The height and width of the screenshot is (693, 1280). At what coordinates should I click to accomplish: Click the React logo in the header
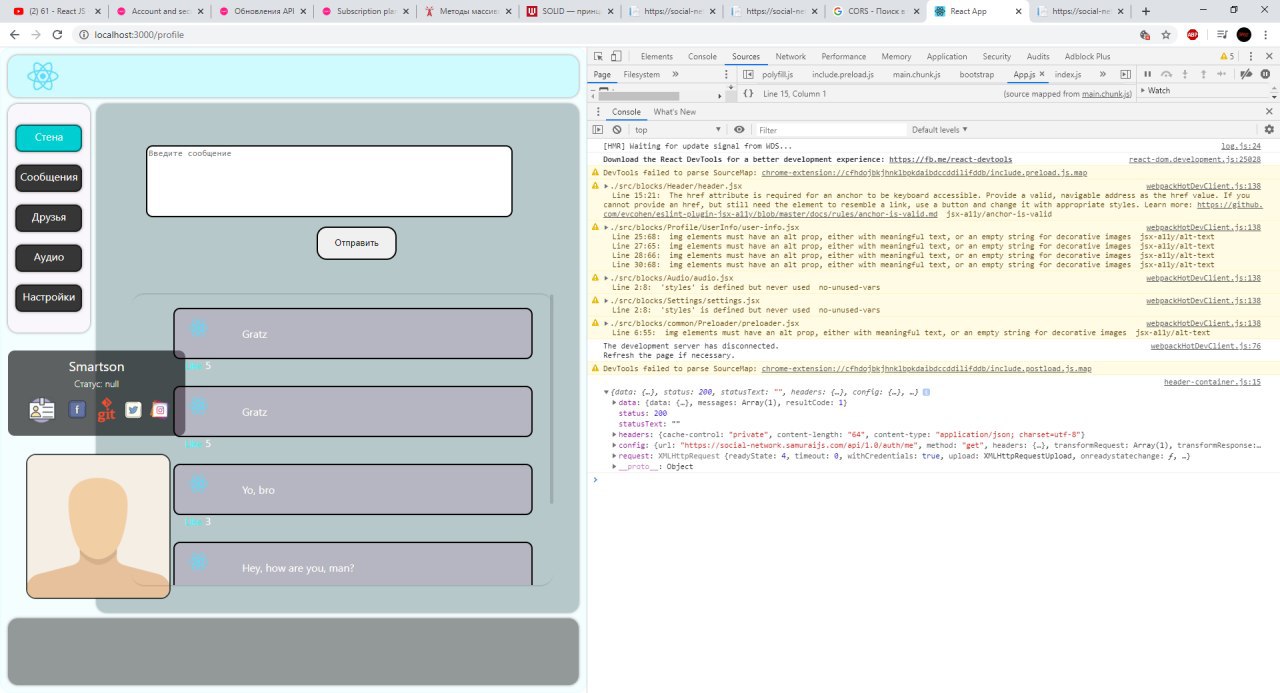point(43,76)
